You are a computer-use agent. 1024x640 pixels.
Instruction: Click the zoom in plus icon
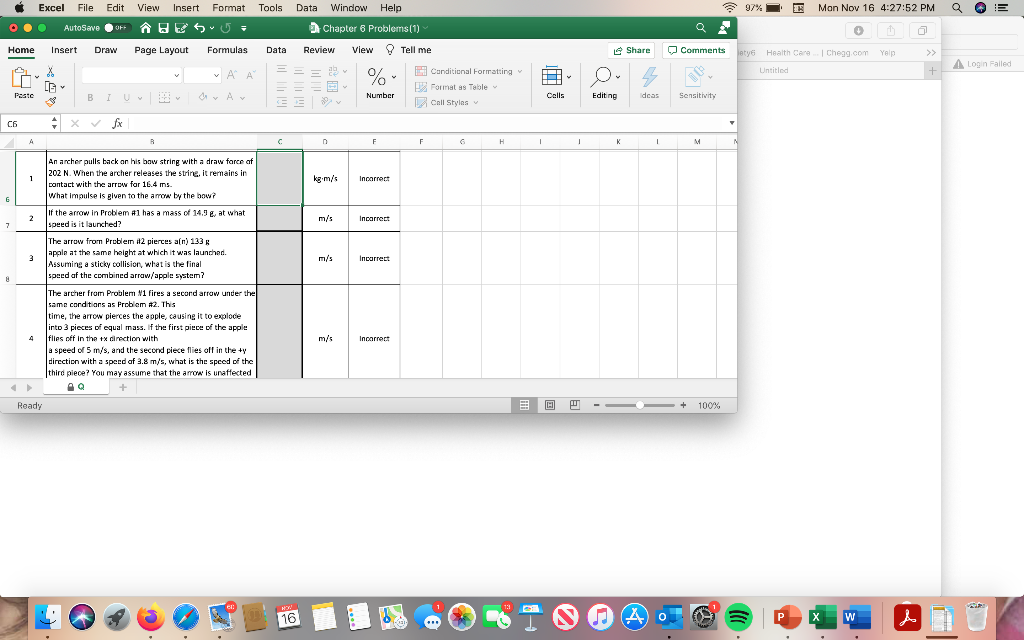point(683,406)
